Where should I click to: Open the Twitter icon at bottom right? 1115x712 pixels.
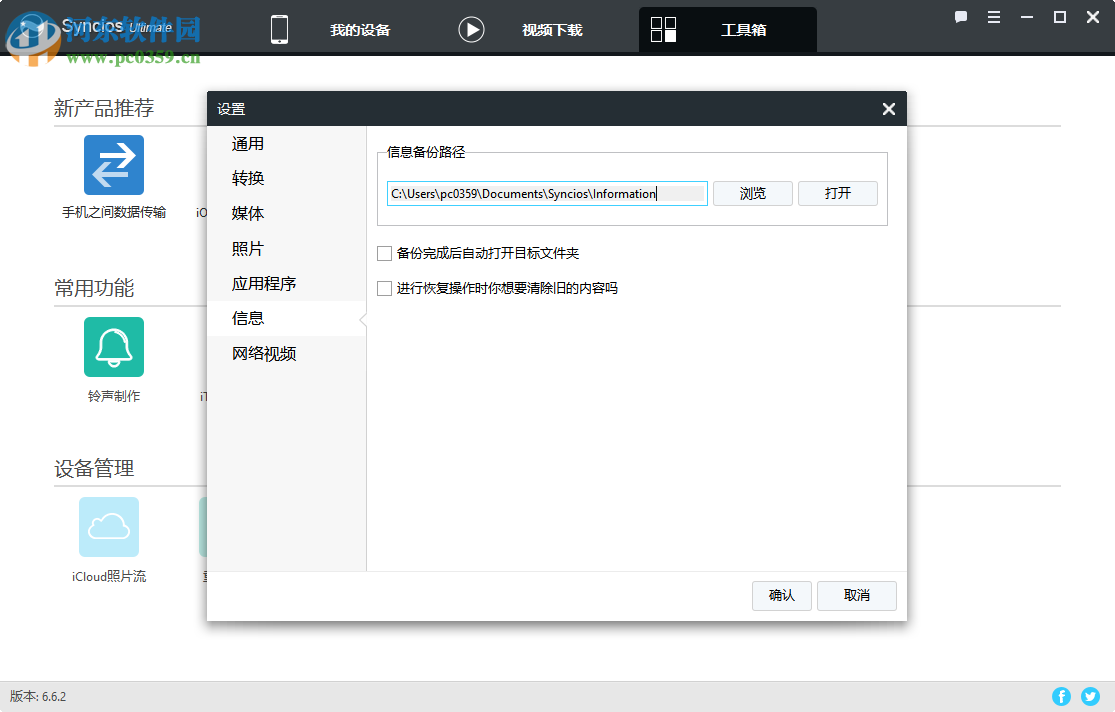1090,696
